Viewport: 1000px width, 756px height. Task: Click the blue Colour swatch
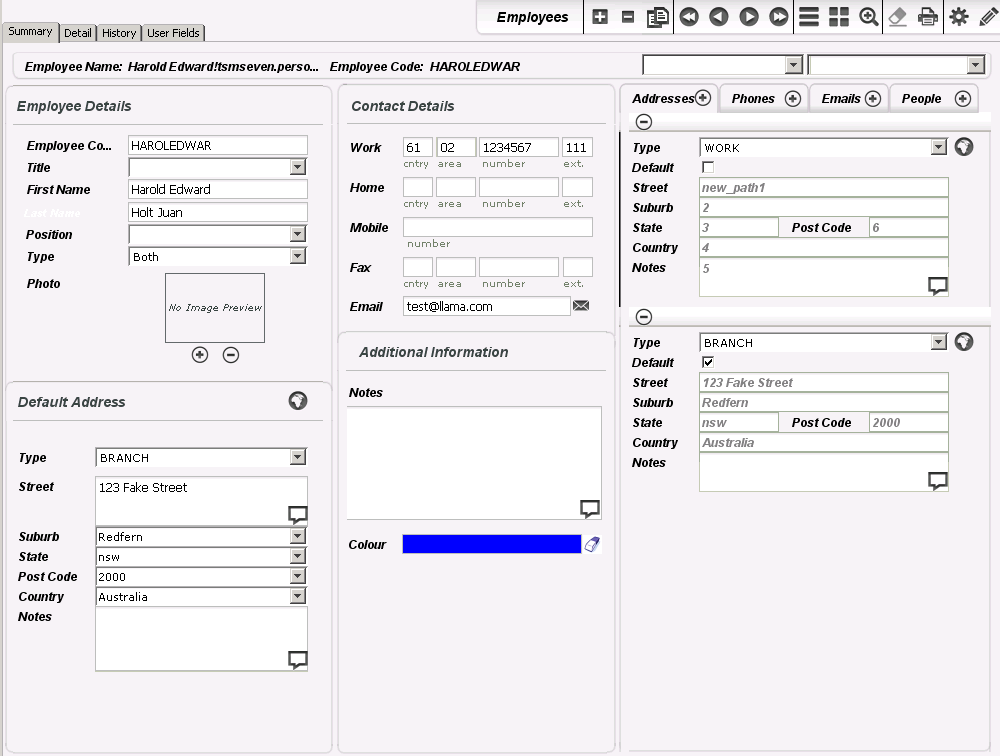491,544
